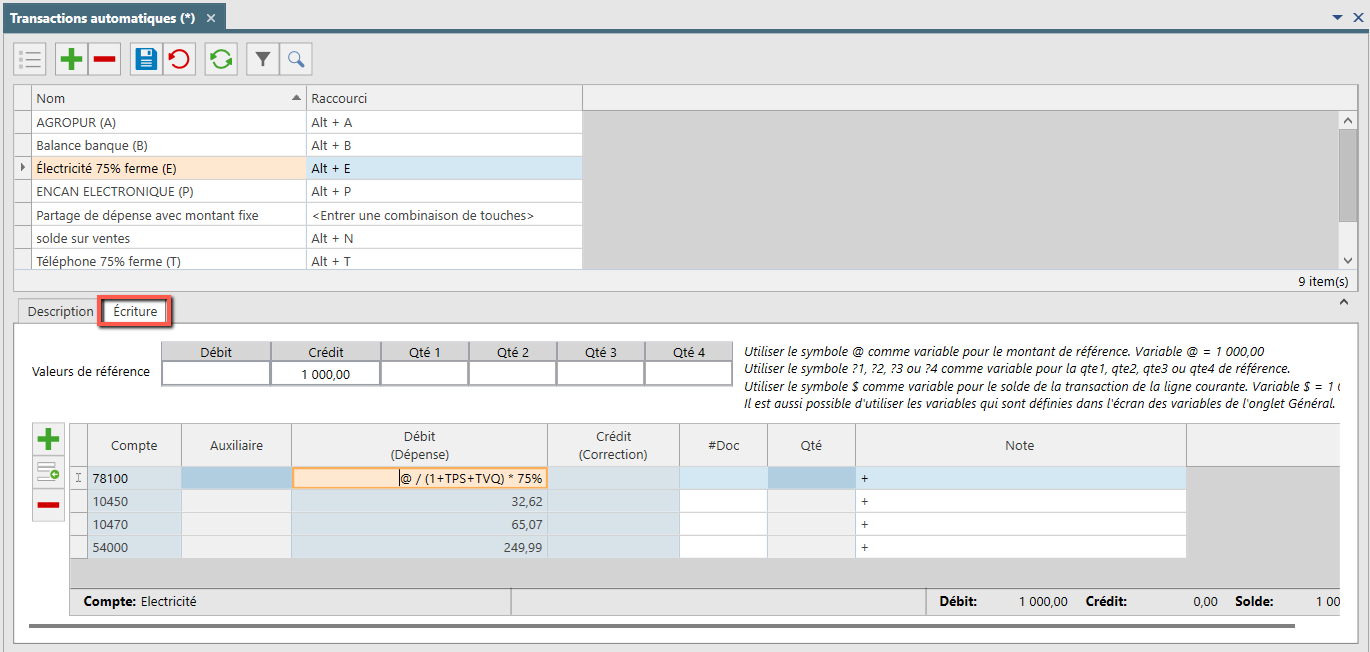Add an entry line with the large green plus

coord(48,438)
